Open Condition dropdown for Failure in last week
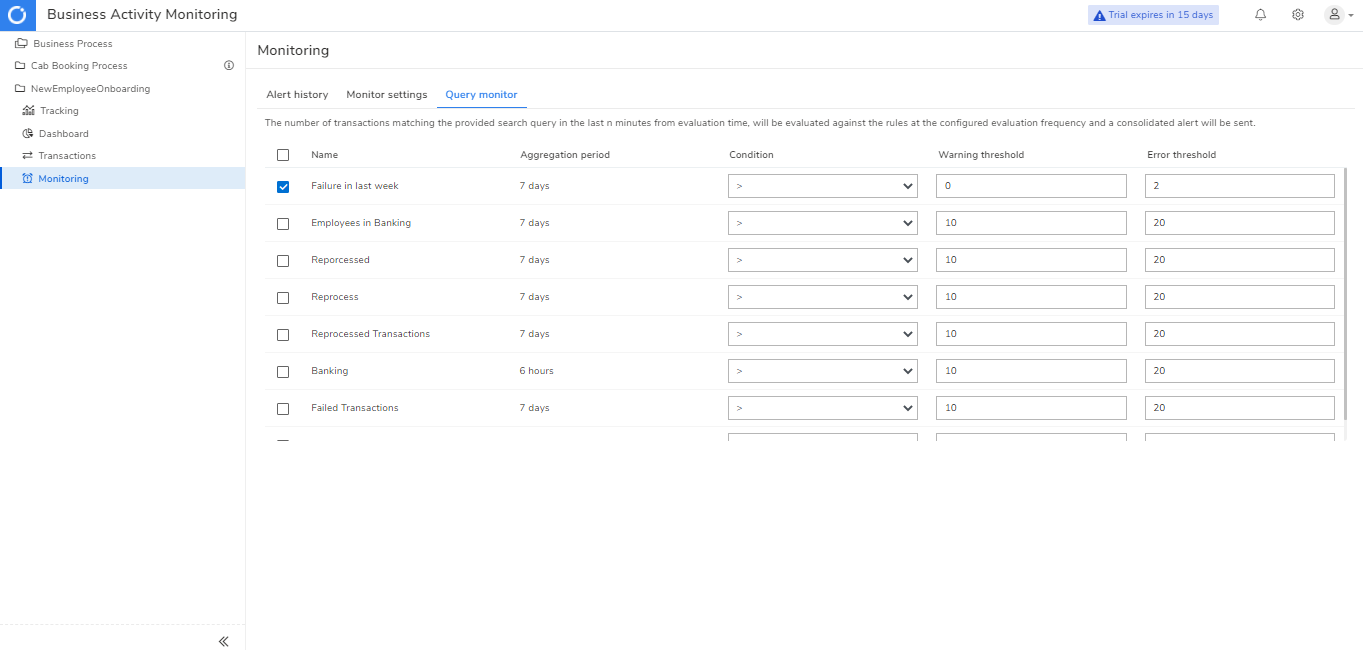The height and width of the screenshot is (650, 1363). [x=822, y=186]
